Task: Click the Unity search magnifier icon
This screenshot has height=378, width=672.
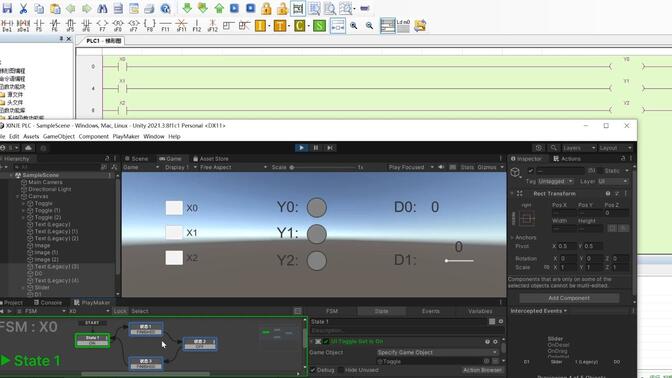Action: coord(554,148)
